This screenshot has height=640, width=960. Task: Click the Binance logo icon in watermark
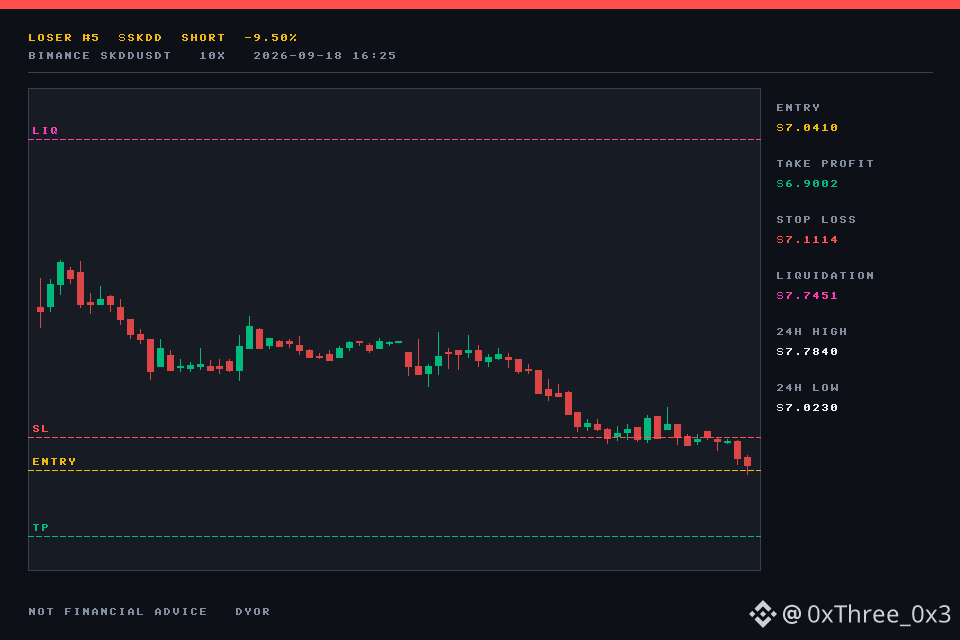(763, 614)
